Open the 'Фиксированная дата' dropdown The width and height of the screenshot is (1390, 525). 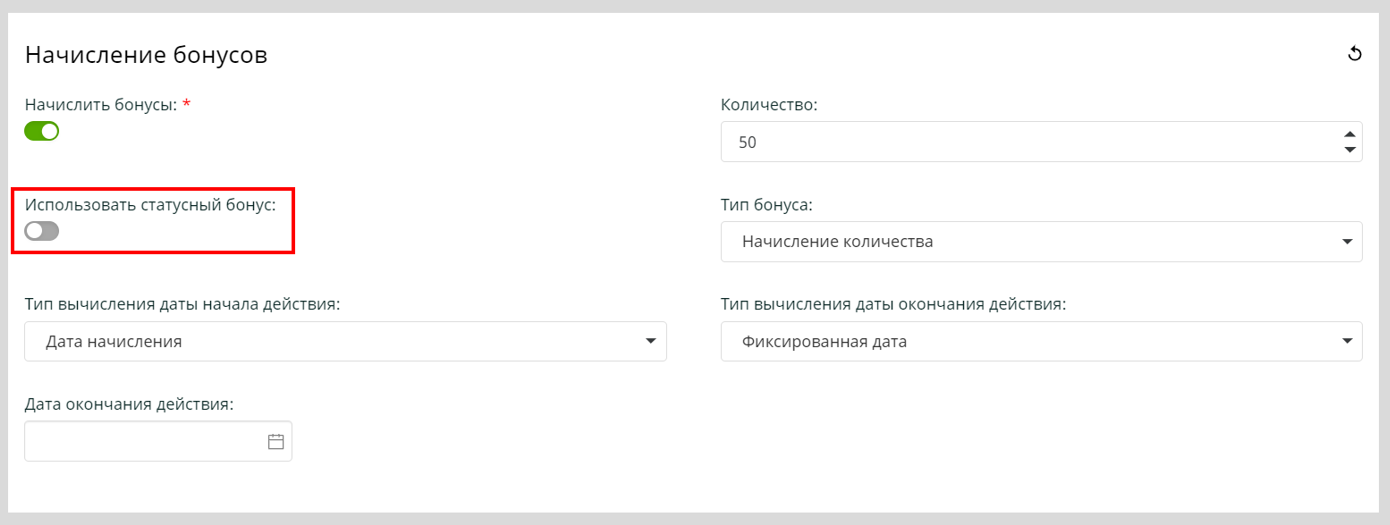pyautogui.click(x=1040, y=341)
